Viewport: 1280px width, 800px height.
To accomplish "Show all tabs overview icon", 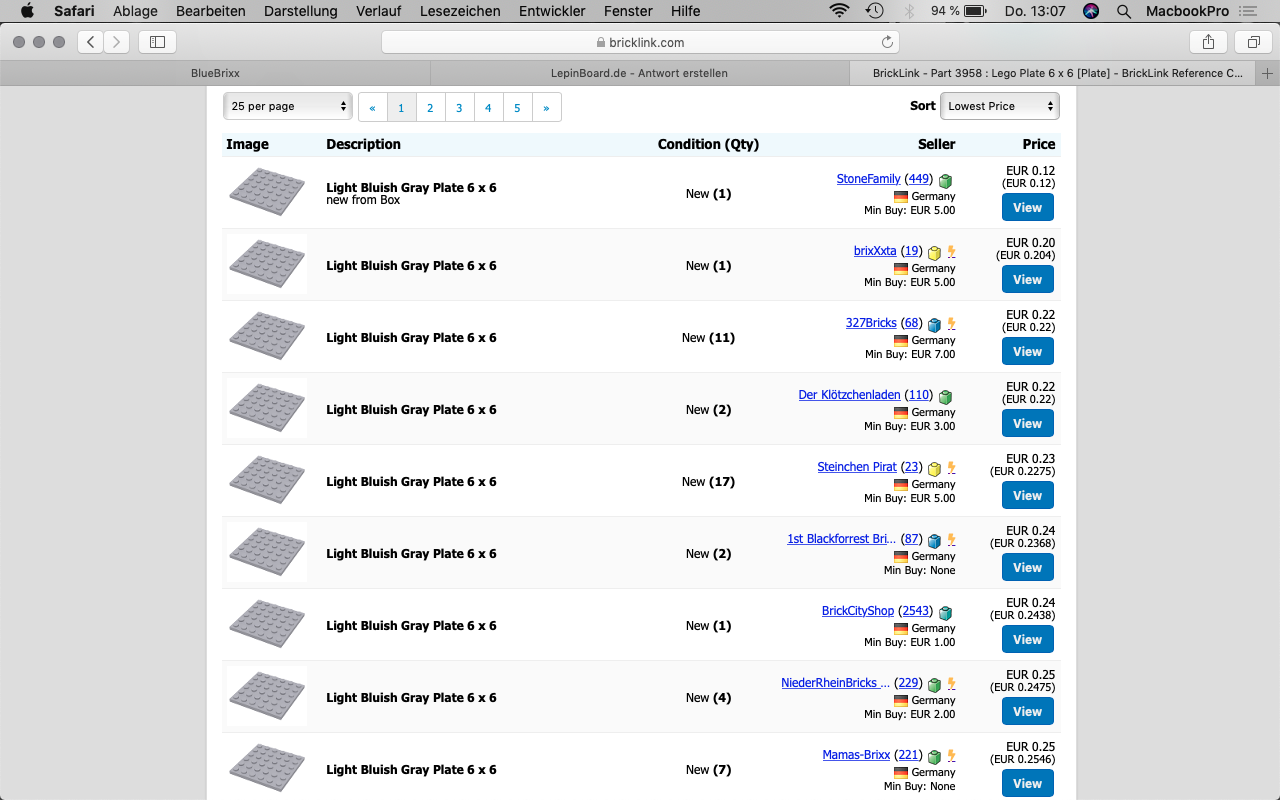I will [x=1252, y=42].
